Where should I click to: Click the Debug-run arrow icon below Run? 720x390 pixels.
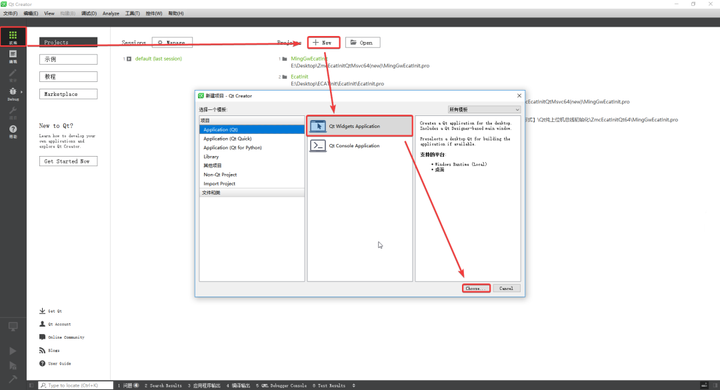tap(13, 366)
